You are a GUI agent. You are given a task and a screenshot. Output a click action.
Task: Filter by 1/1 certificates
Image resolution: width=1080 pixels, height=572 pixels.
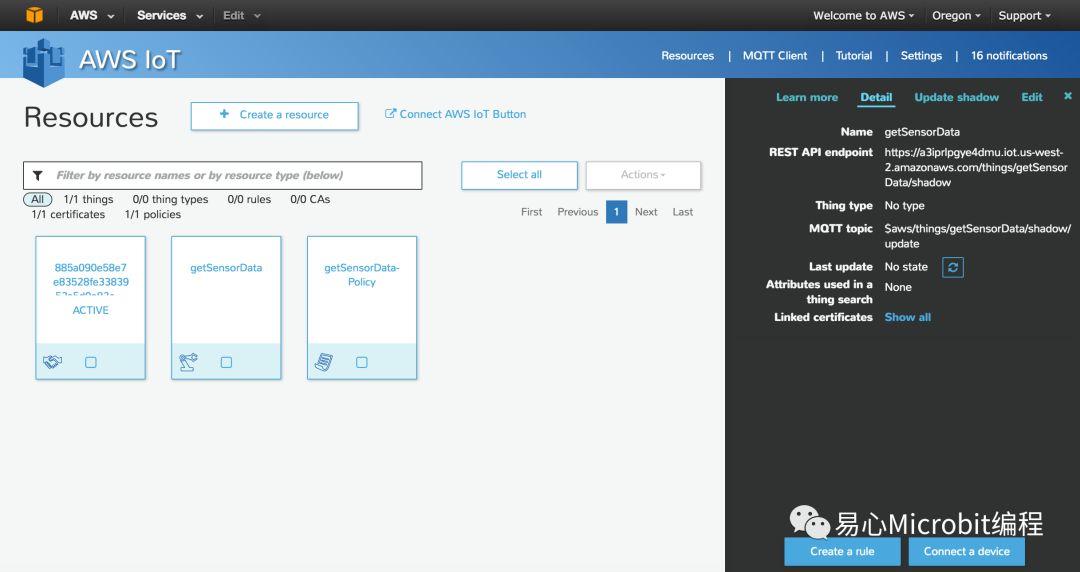pyautogui.click(x=68, y=214)
